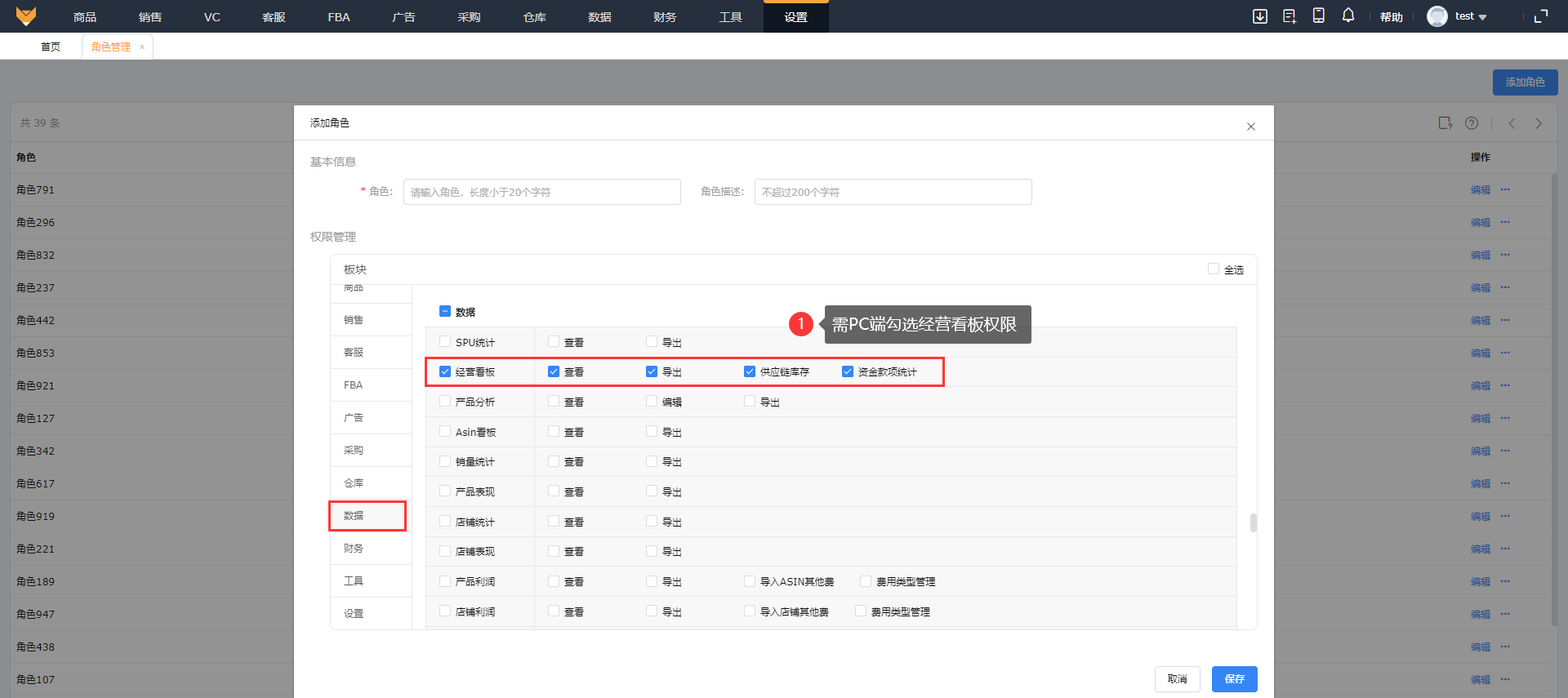Enable the SPU统计 checkbox
Viewport: 1568px width, 698px height.
[445, 342]
